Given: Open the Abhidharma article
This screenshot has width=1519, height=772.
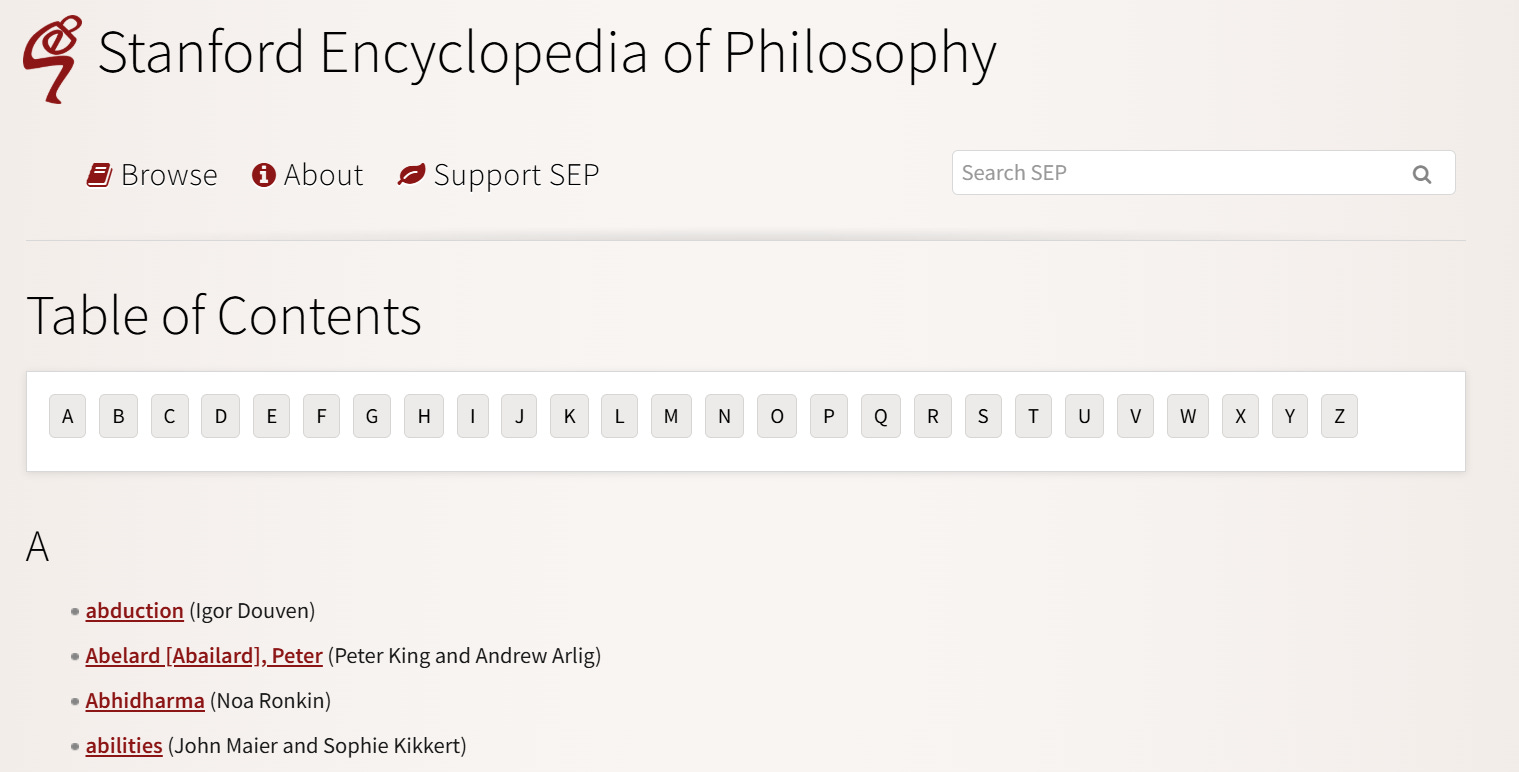Looking at the screenshot, I should (x=145, y=701).
